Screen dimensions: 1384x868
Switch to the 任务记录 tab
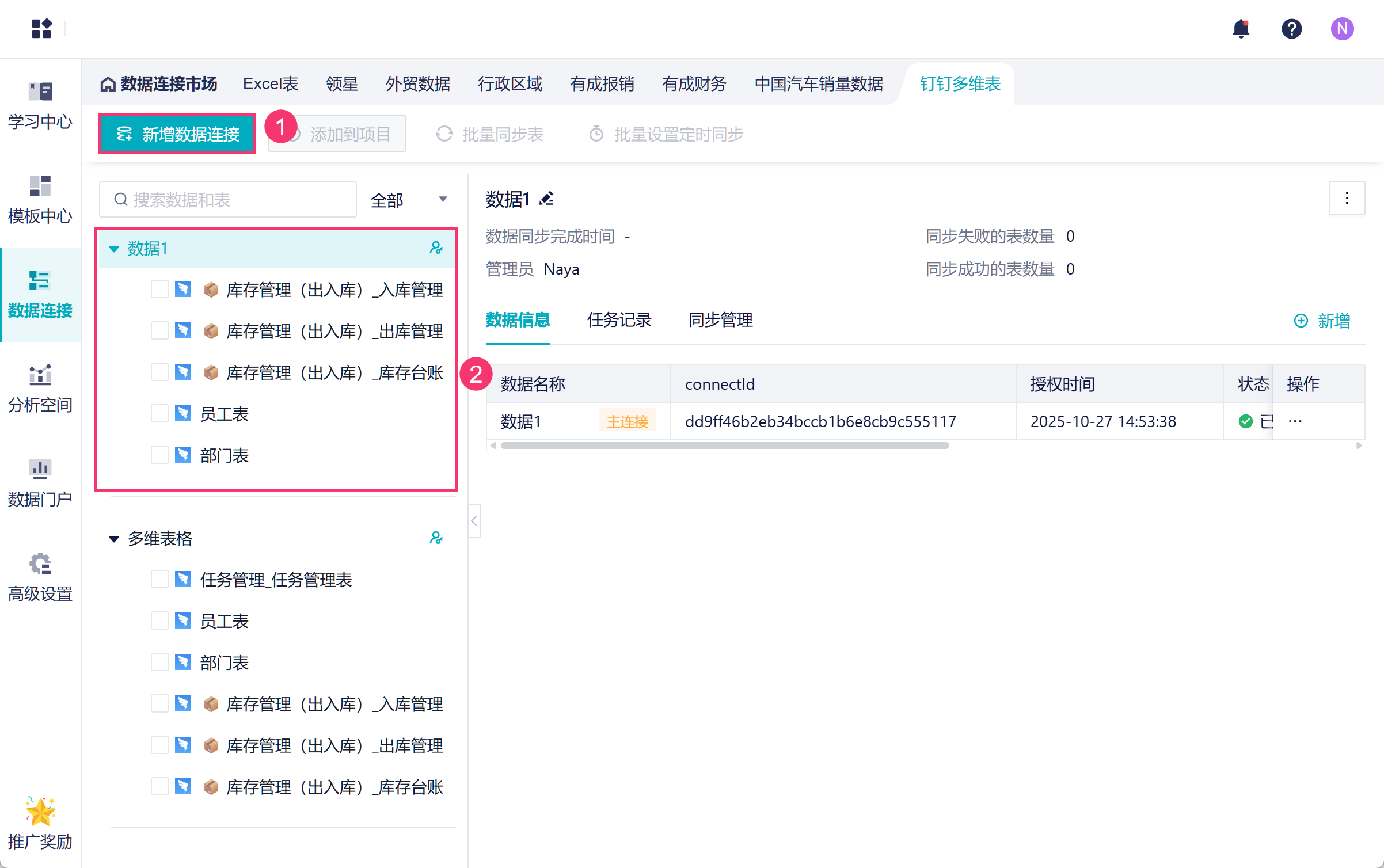tap(619, 320)
